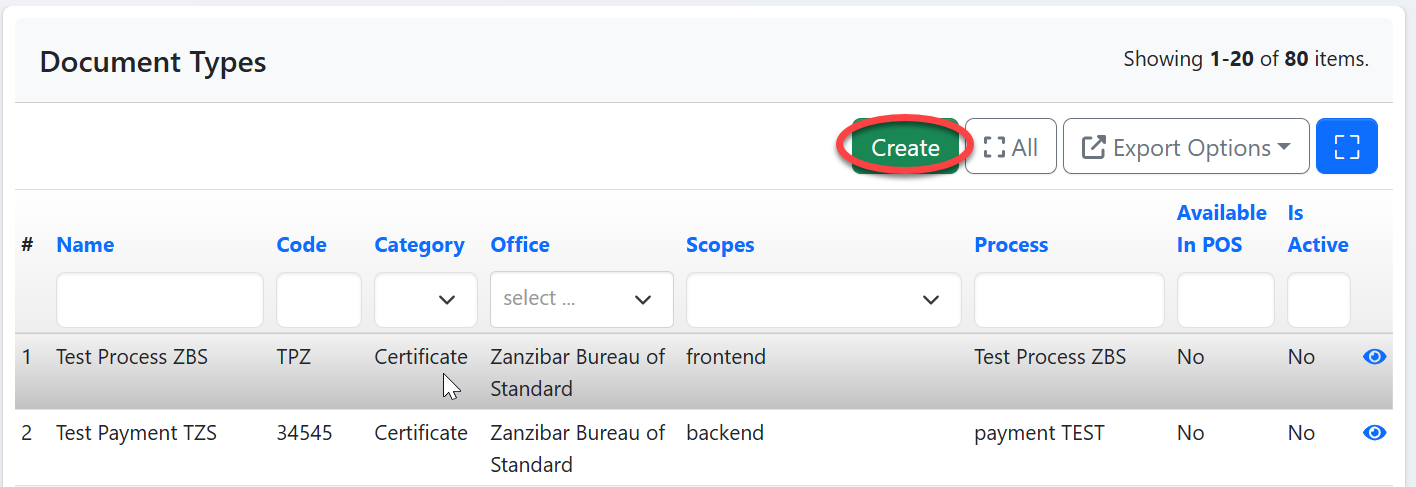The image size is (1416, 487).
Task: Sort by the Name column header
Action: [85, 245]
